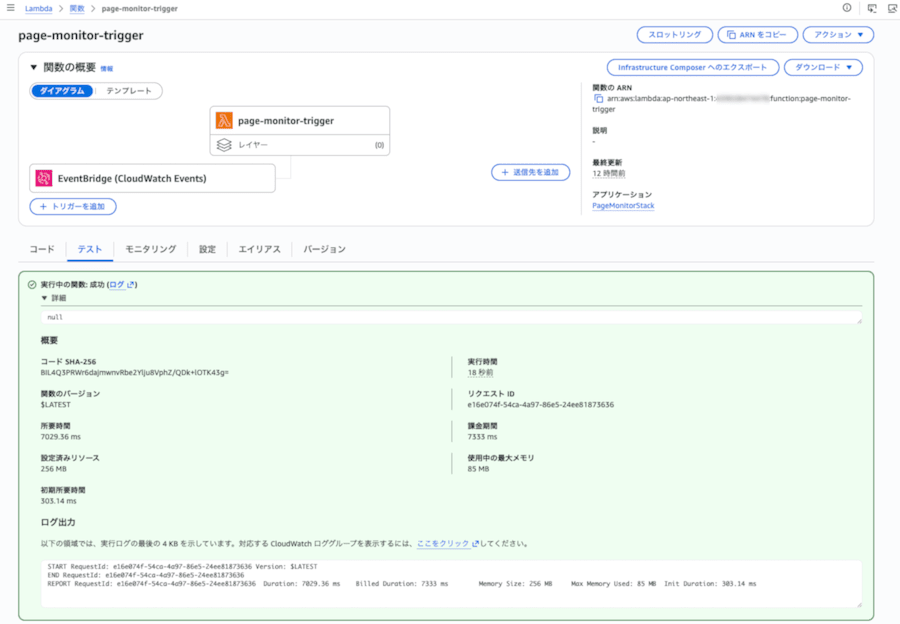Viewport: 900px width, 624px height.
Task: Select the テスト tab
Action: (x=90, y=249)
